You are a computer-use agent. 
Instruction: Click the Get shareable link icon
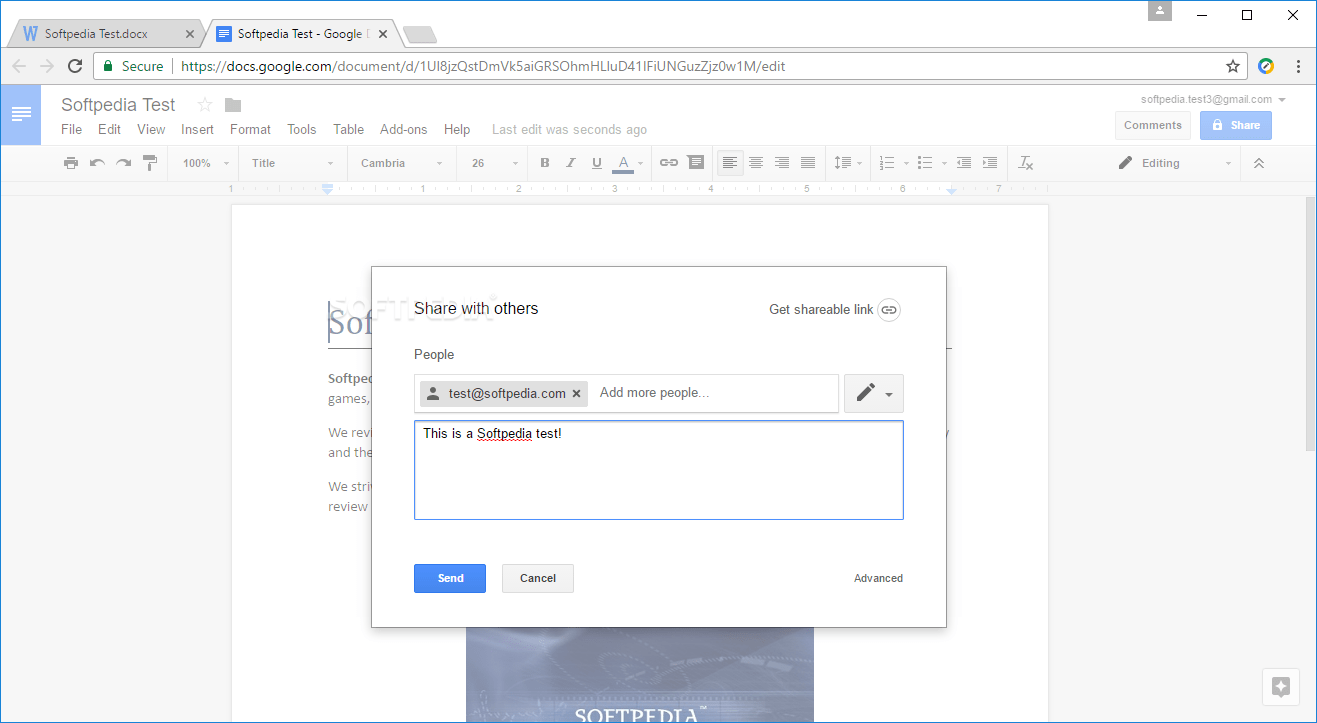[x=889, y=310]
